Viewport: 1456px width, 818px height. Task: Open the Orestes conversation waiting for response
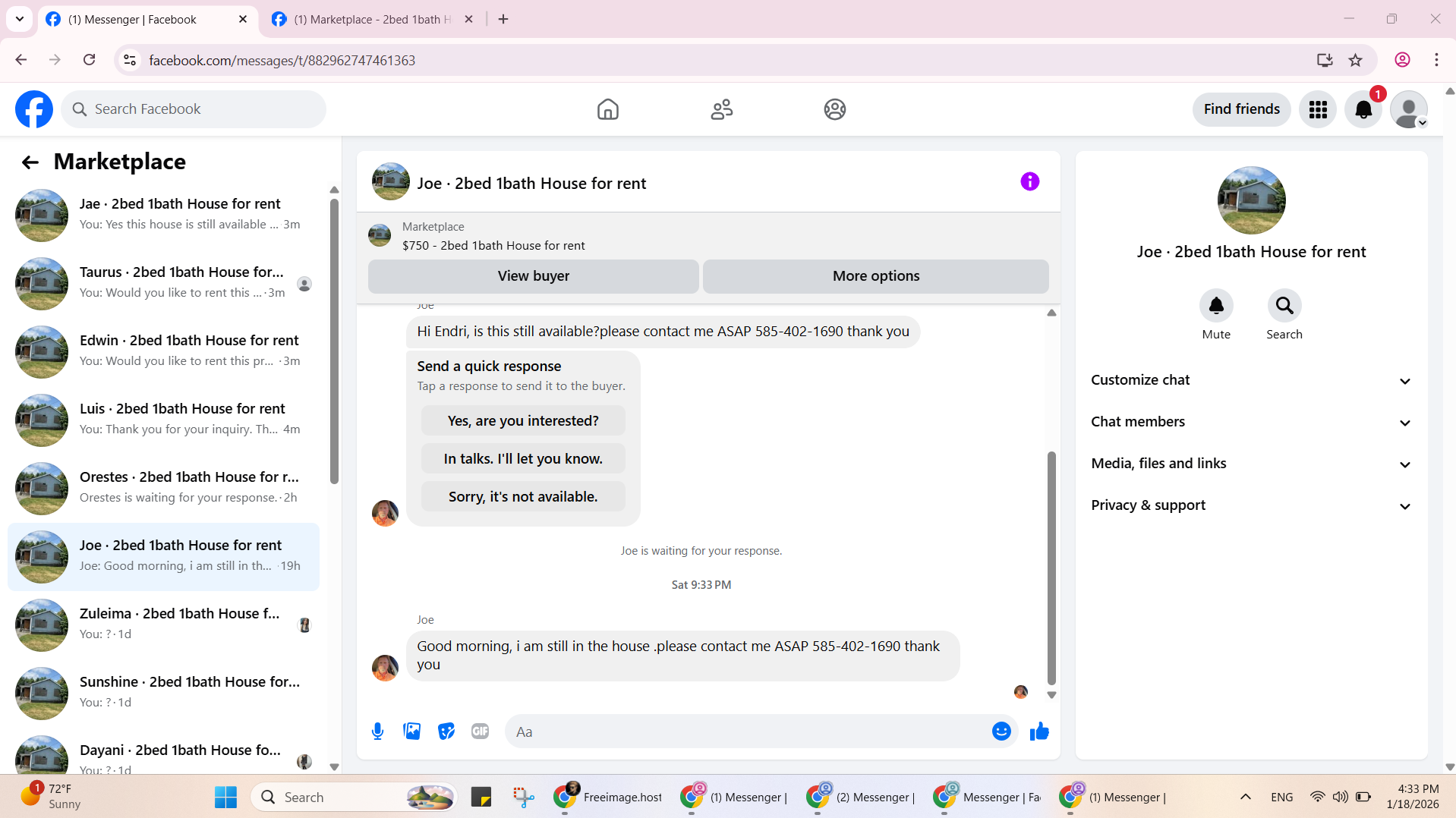pyautogui.click(x=163, y=488)
